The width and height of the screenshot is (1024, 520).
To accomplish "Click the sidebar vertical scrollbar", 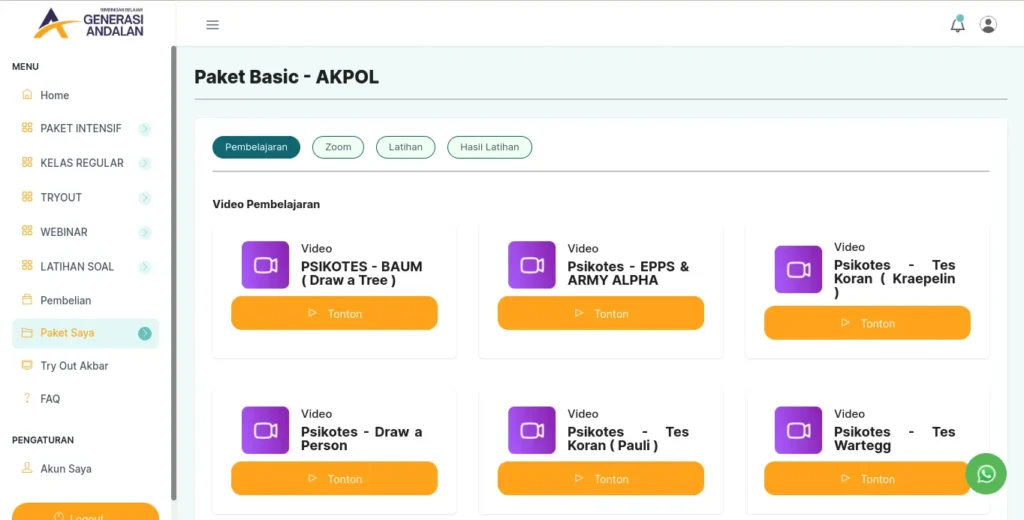I will pyautogui.click(x=174, y=273).
